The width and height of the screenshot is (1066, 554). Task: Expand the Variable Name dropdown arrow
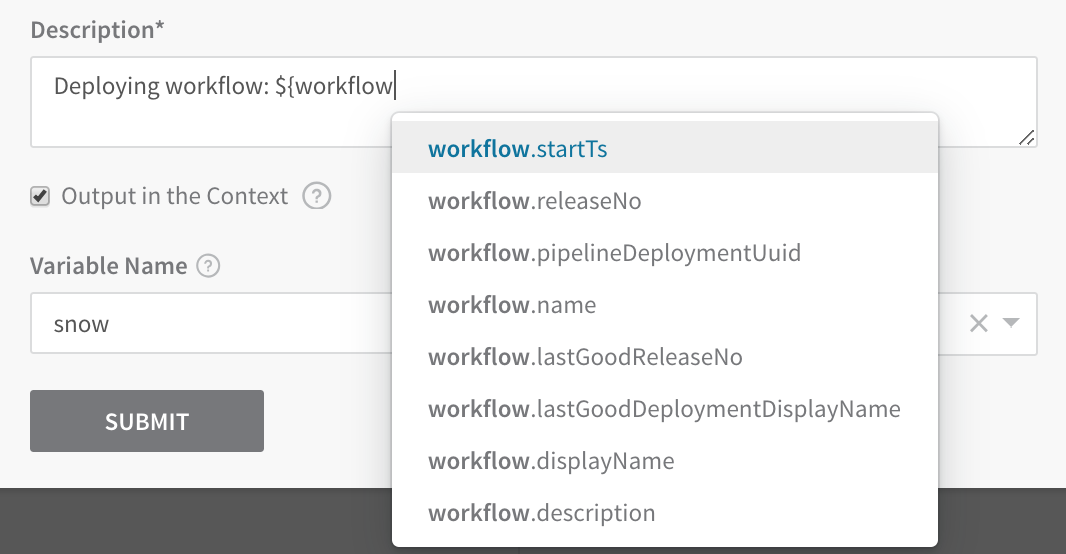coord(1012,322)
